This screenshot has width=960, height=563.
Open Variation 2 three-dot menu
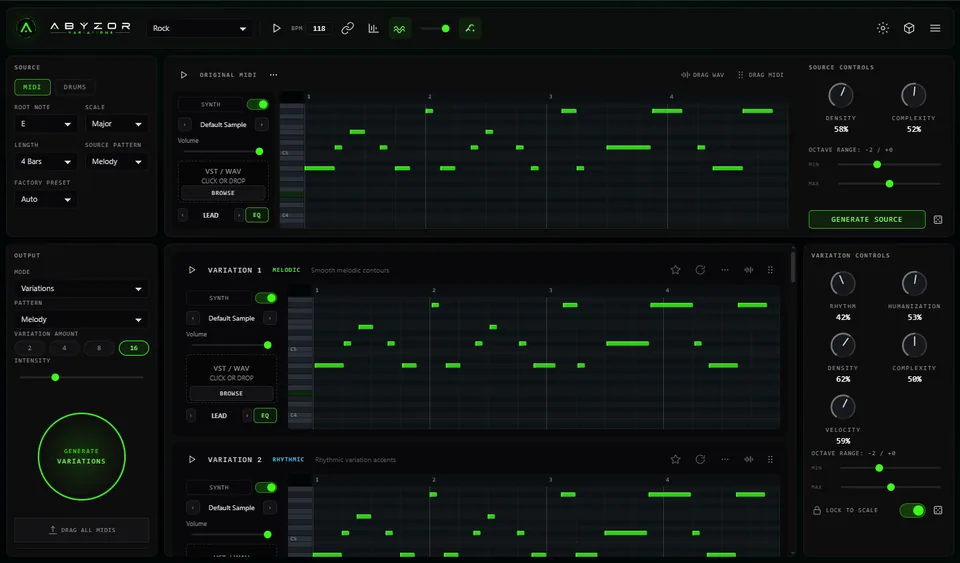(x=725, y=460)
